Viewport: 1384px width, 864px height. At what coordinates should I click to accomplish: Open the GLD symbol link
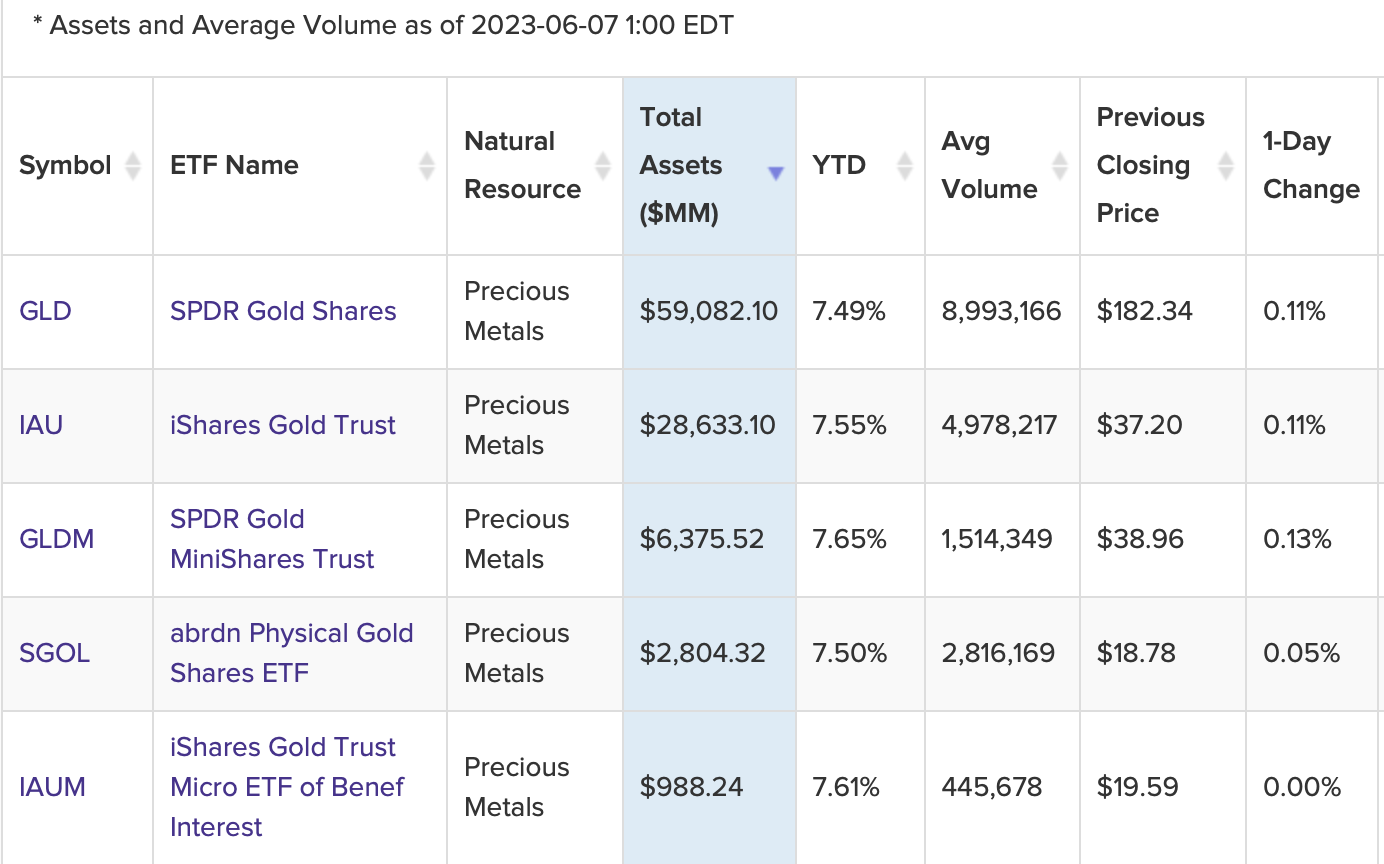pos(46,311)
